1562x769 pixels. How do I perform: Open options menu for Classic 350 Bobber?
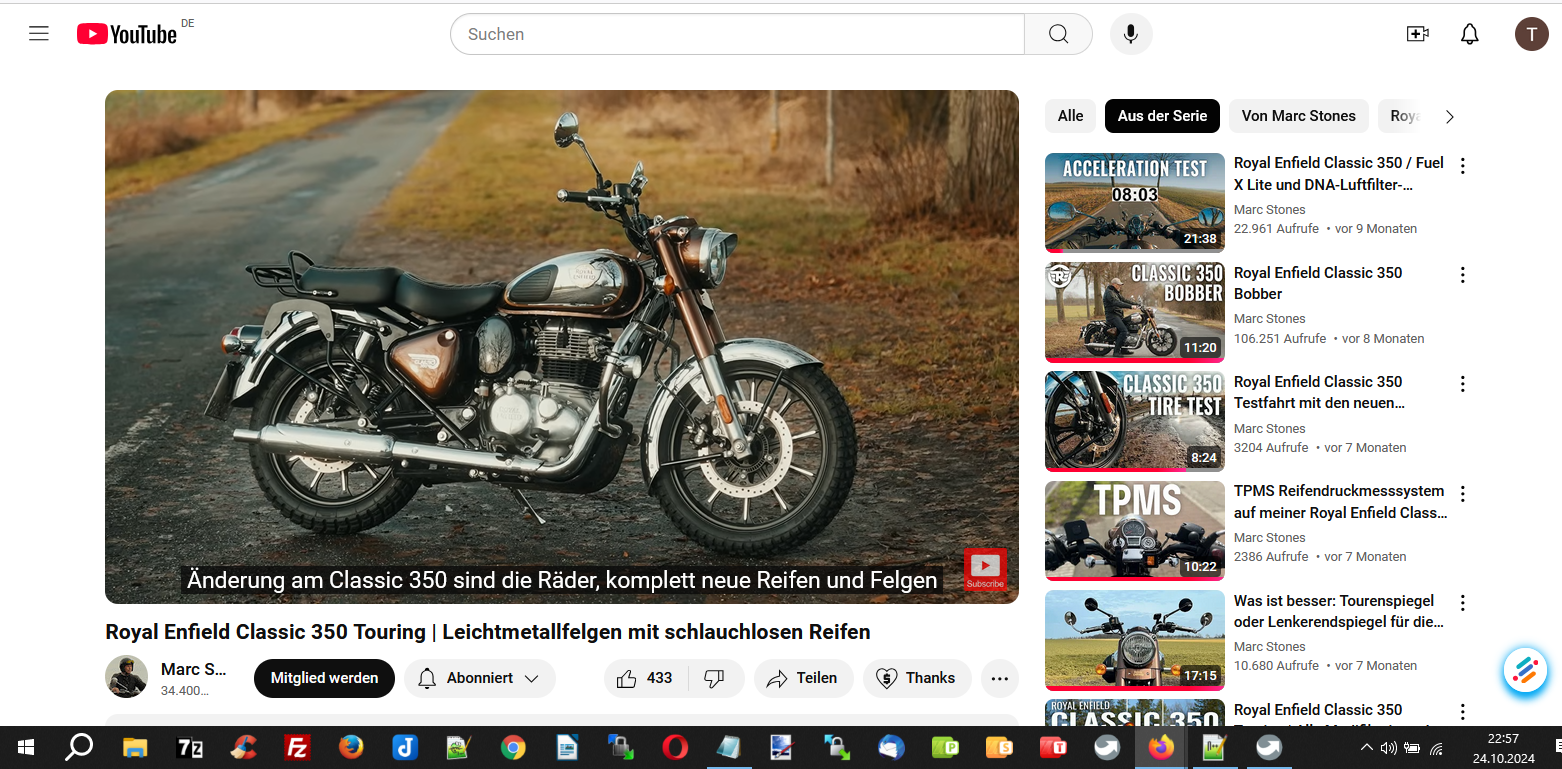click(x=1462, y=275)
